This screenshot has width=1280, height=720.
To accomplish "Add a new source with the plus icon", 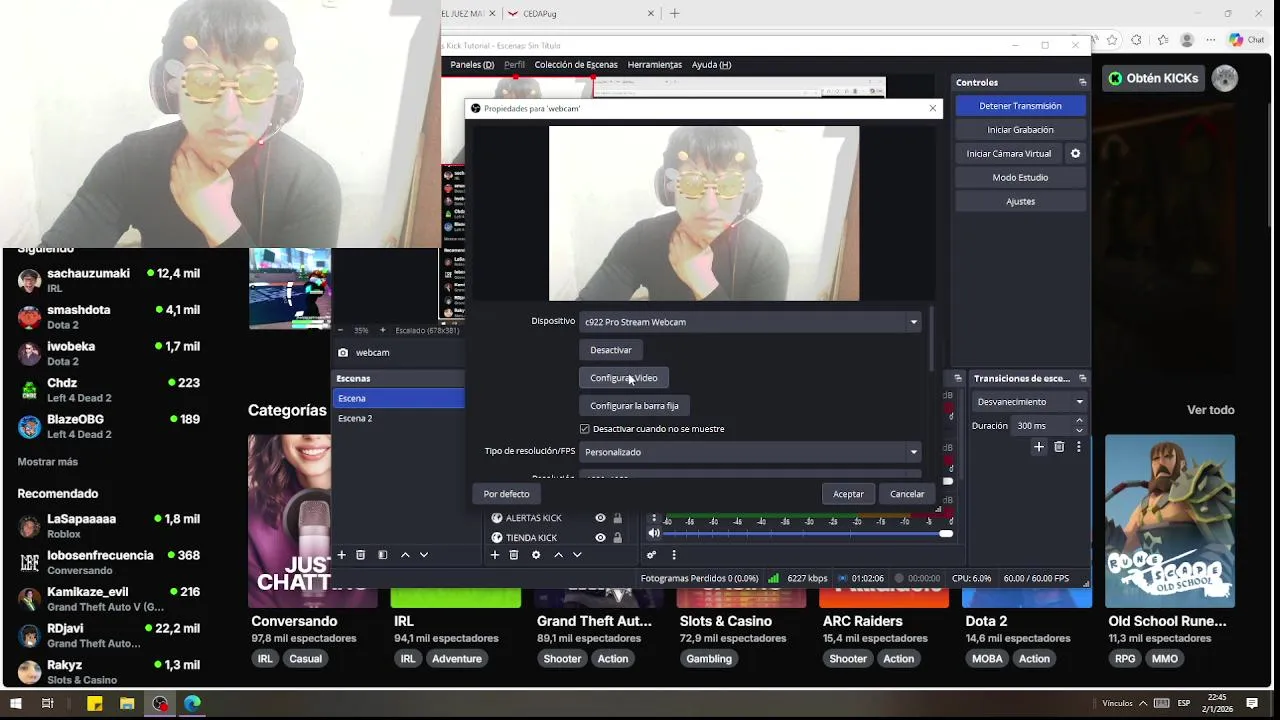I will click(494, 555).
